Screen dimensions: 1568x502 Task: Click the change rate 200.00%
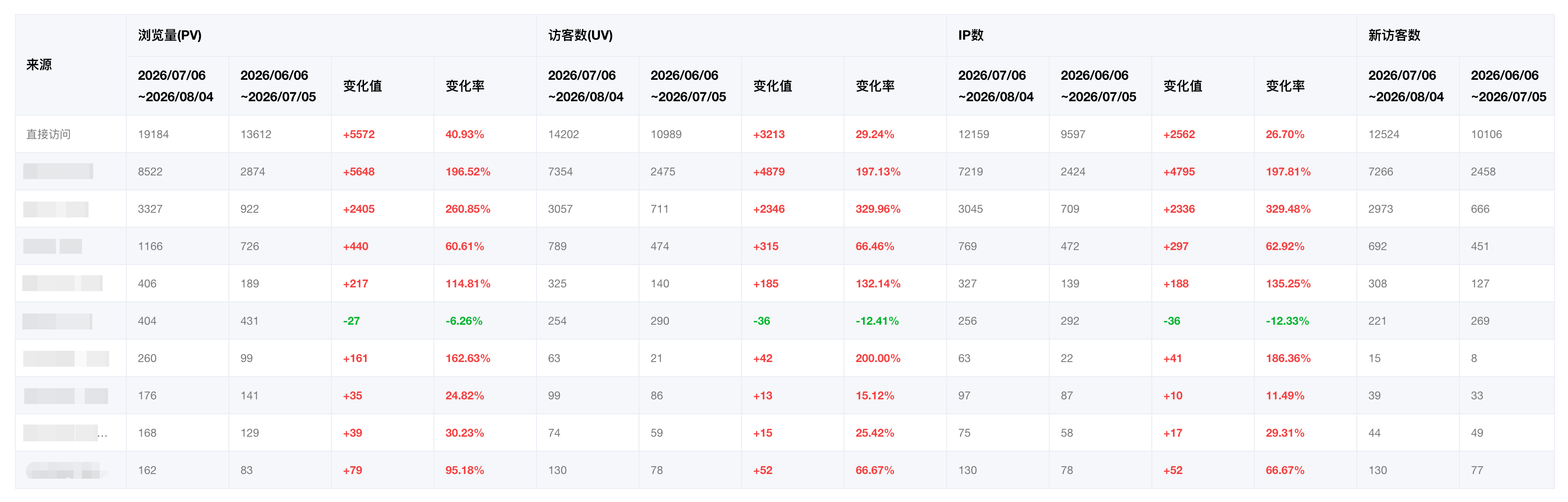tap(878, 358)
